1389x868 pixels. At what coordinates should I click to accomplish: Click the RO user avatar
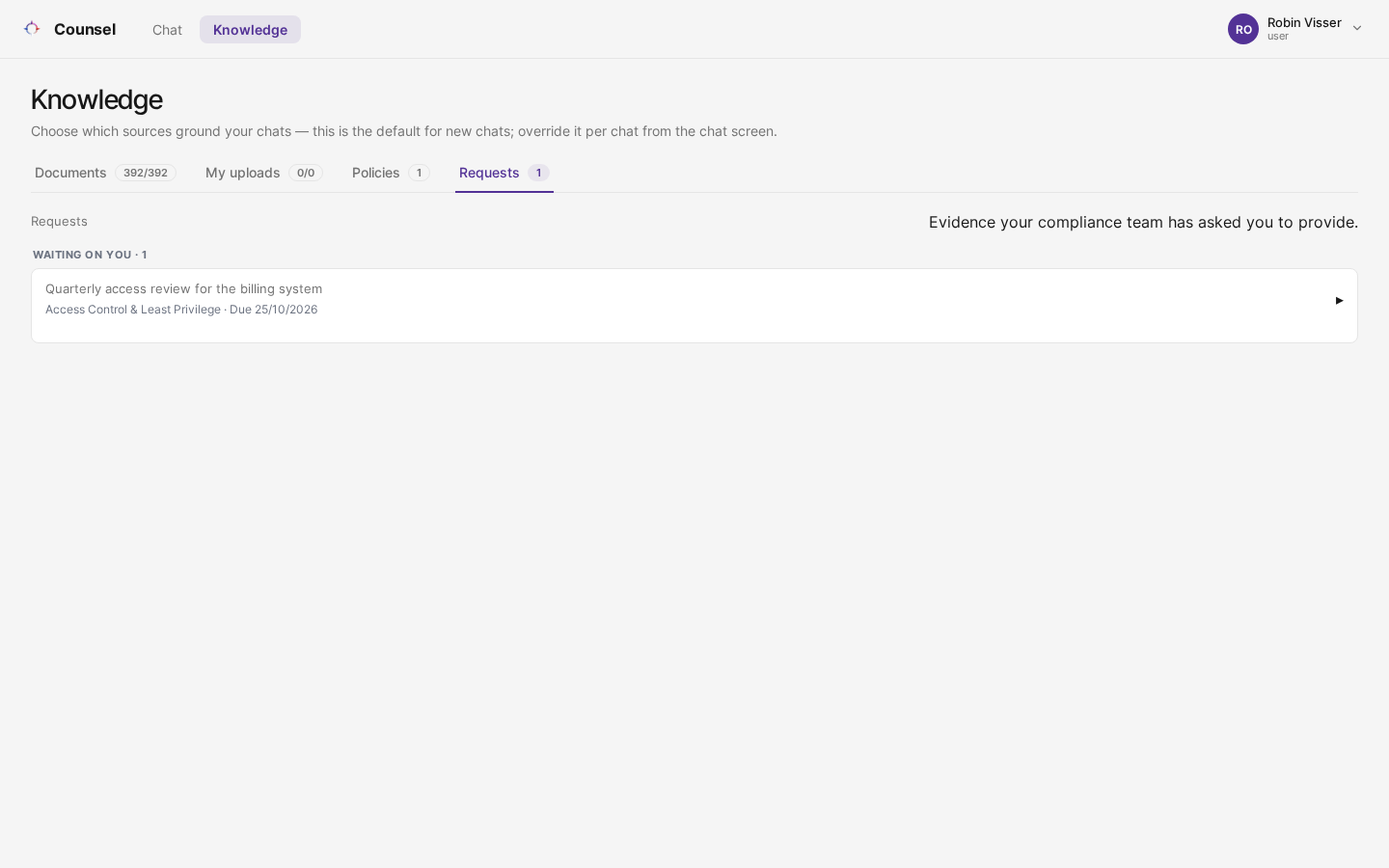point(1243,29)
